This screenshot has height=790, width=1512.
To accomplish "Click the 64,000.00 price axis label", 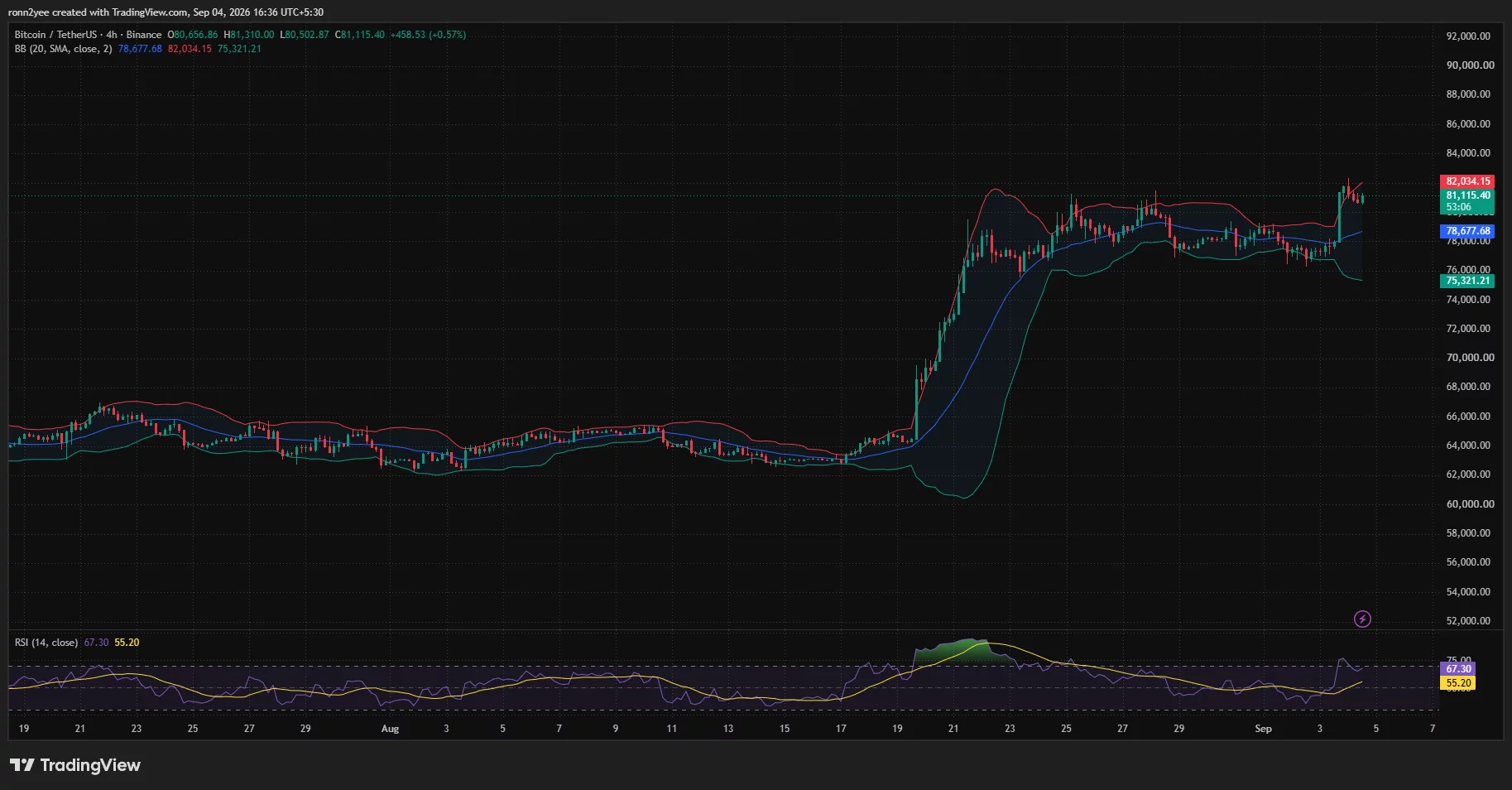I will pyautogui.click(x=1468, y=446).
